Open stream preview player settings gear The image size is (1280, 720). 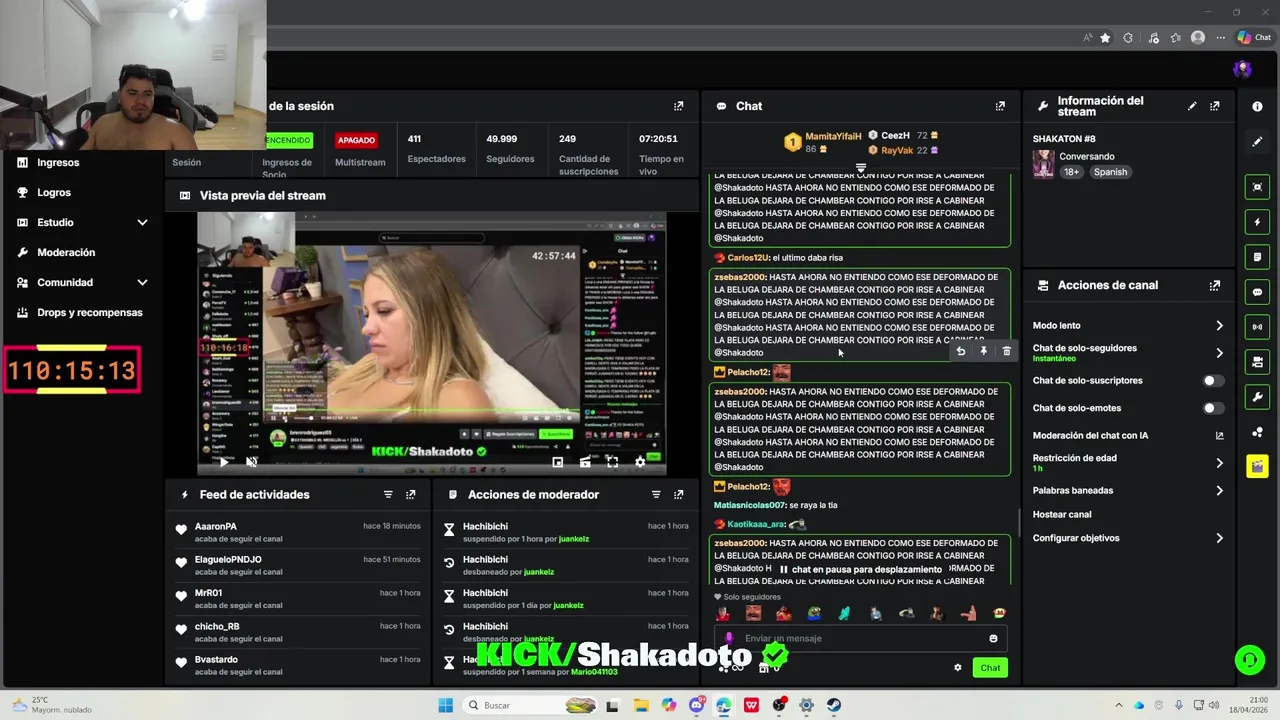coord(640,462)
